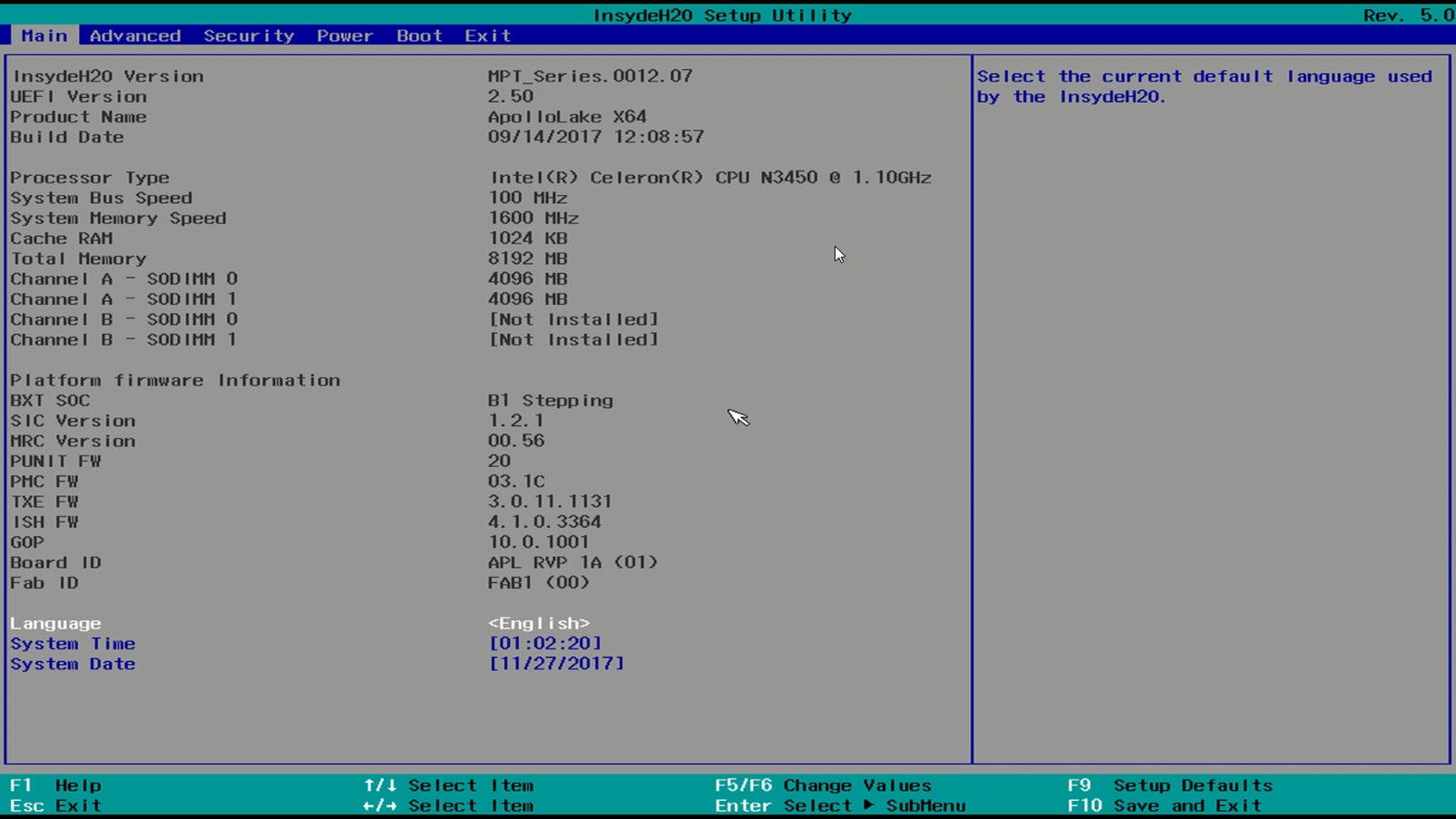
Task: Click the up/down Select Item hint
Action: point(449,785)
